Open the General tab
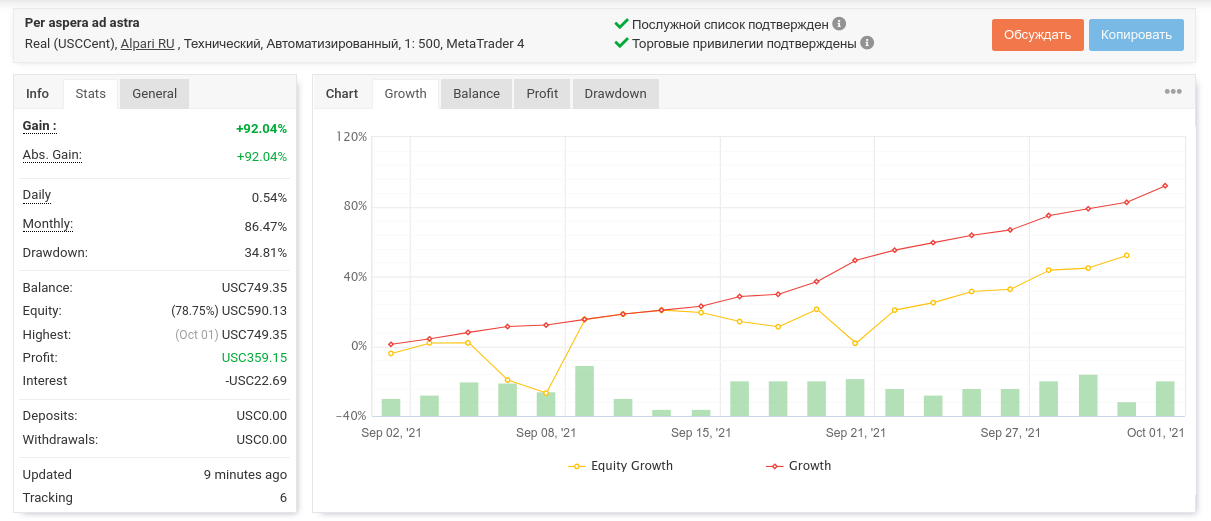This screenshot has width=1211, height=521. pos(154,94)
